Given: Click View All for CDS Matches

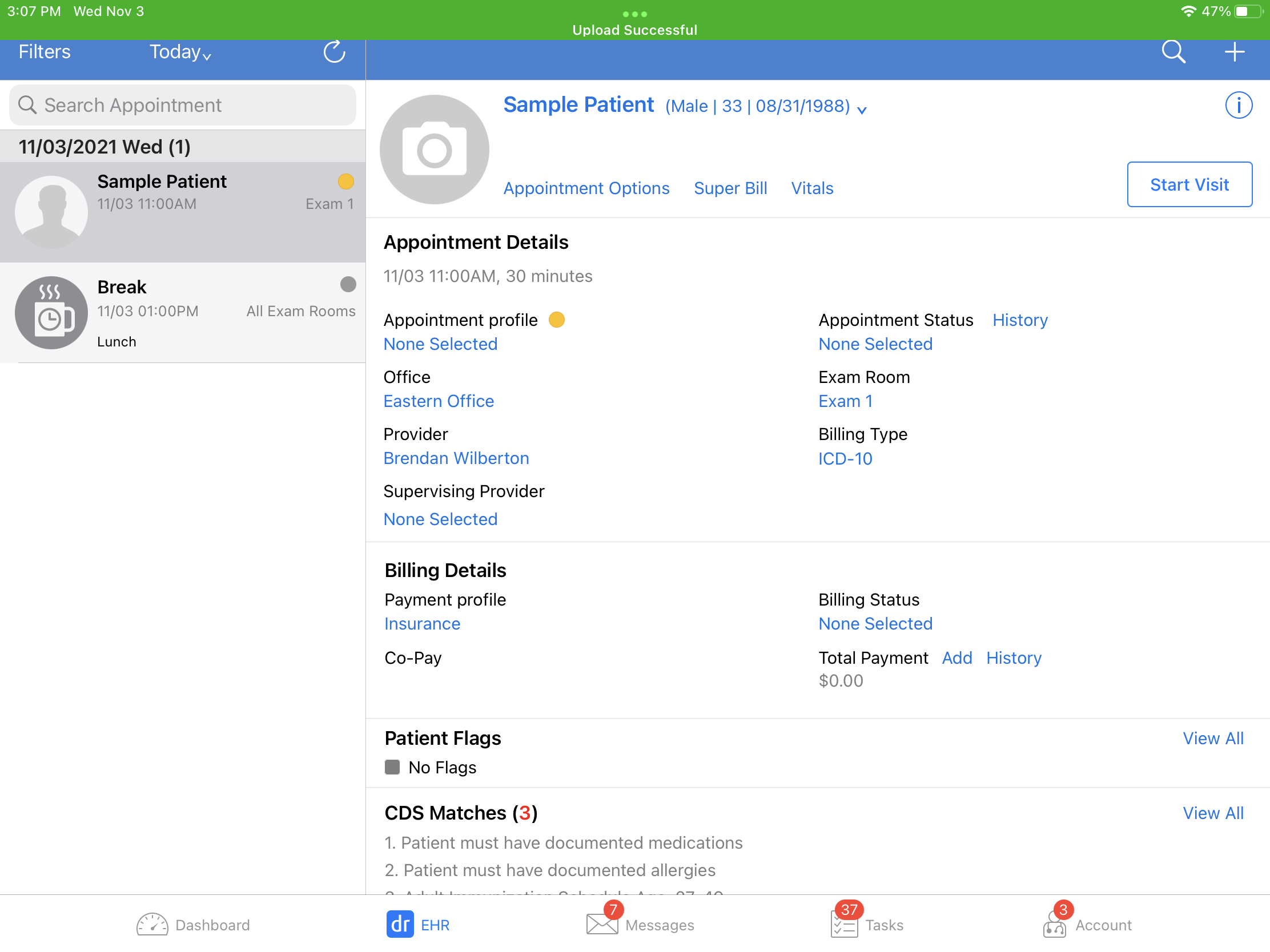Looking at the screenshot, I should (1213, 813).
